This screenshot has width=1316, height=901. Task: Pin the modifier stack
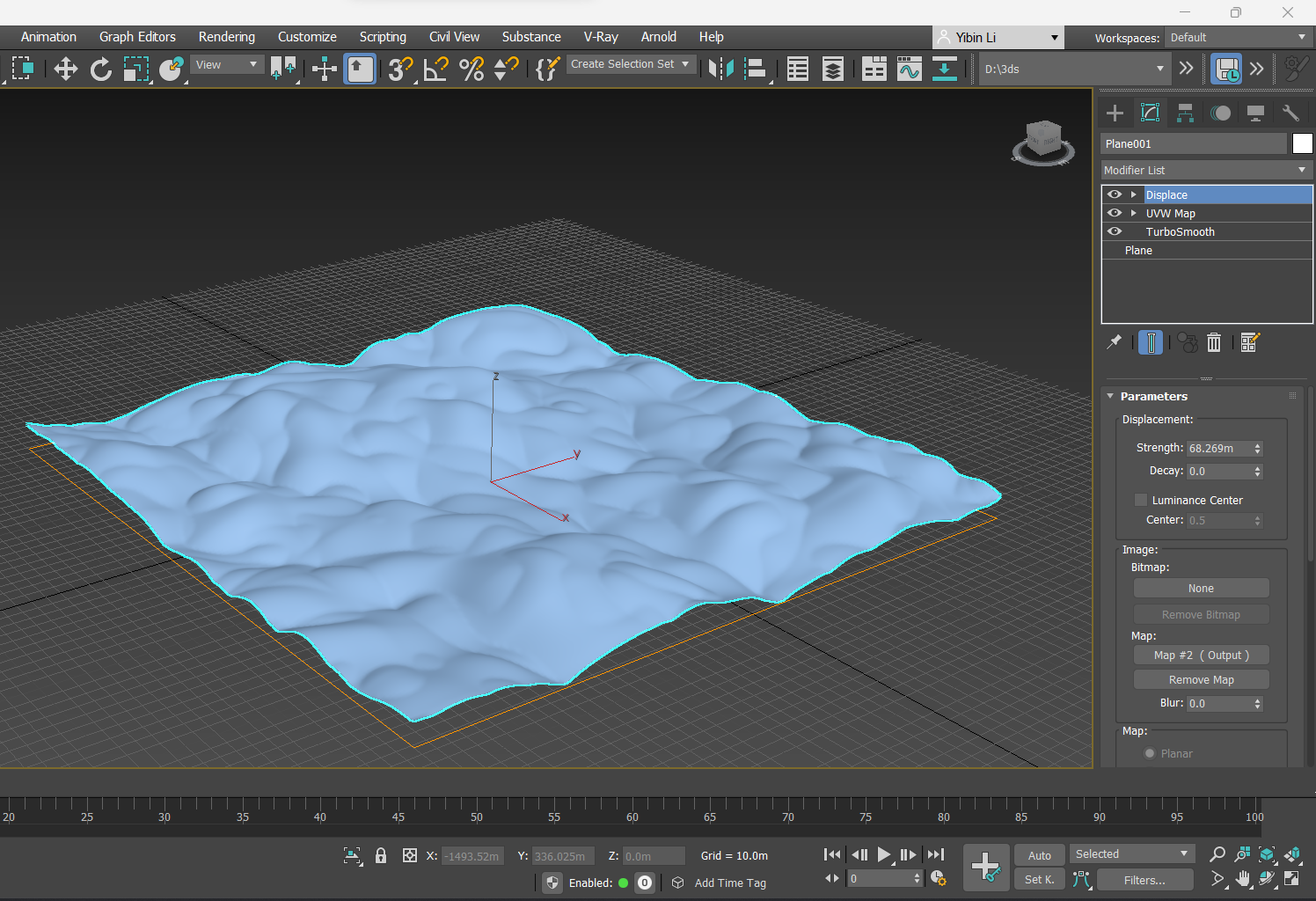pyautogui.click(x=1114, y=342)
